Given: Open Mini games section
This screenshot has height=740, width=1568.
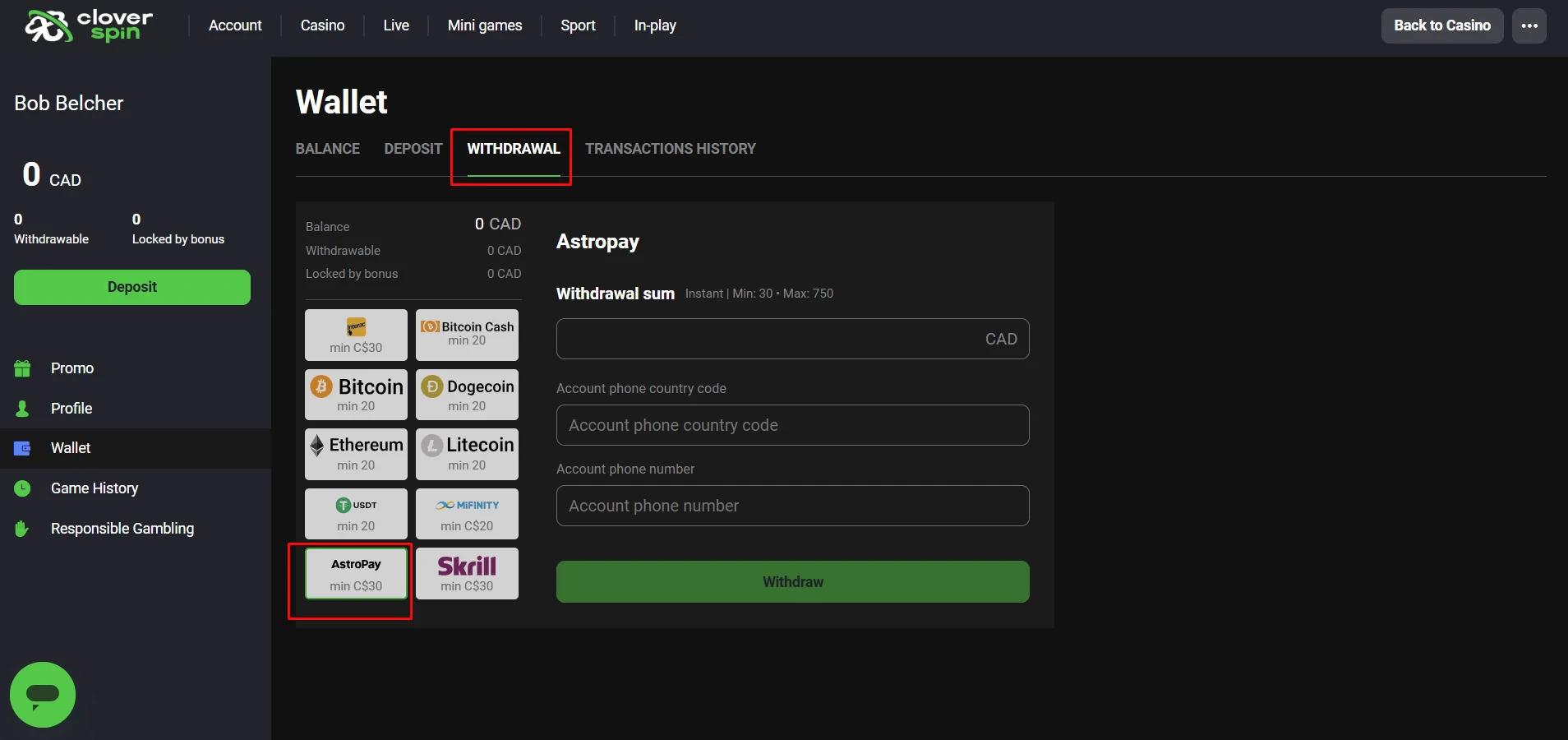Looking at the screenshot, I should [485, 25].
